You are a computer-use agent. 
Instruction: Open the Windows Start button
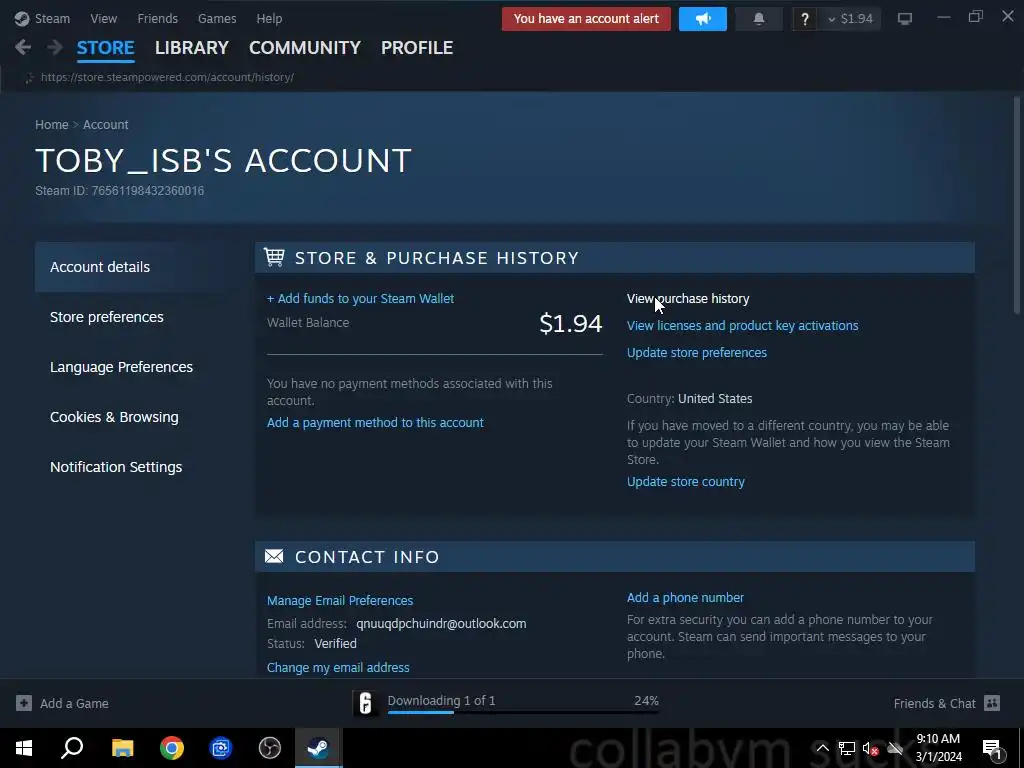point(24,748)
